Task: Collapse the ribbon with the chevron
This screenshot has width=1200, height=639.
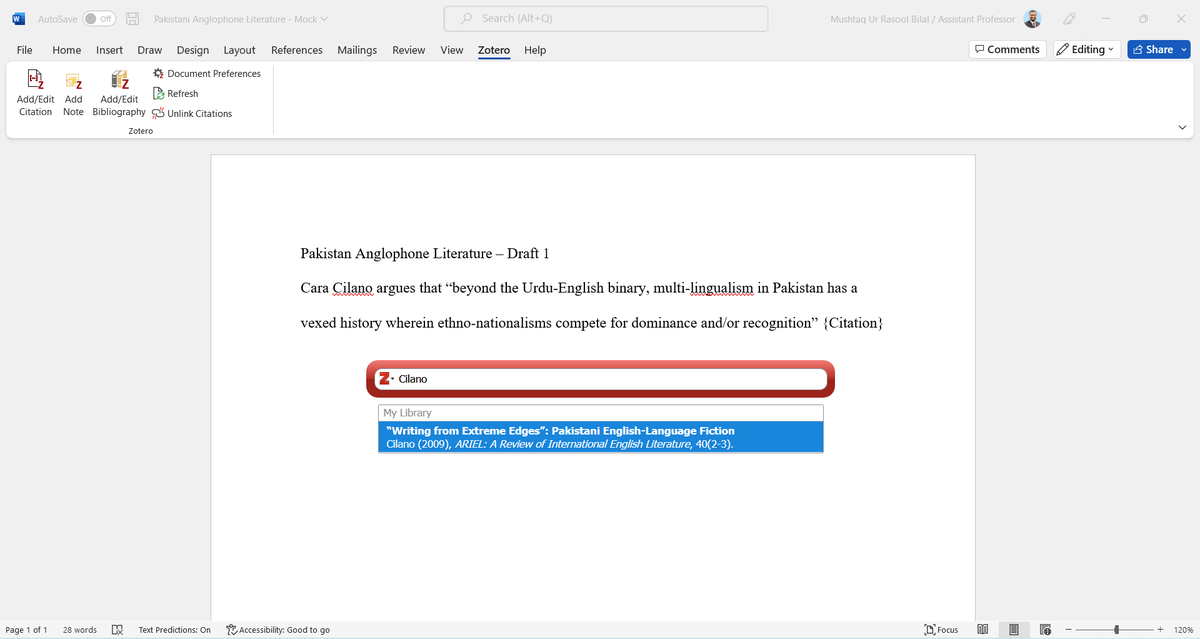Action: 1182,127
